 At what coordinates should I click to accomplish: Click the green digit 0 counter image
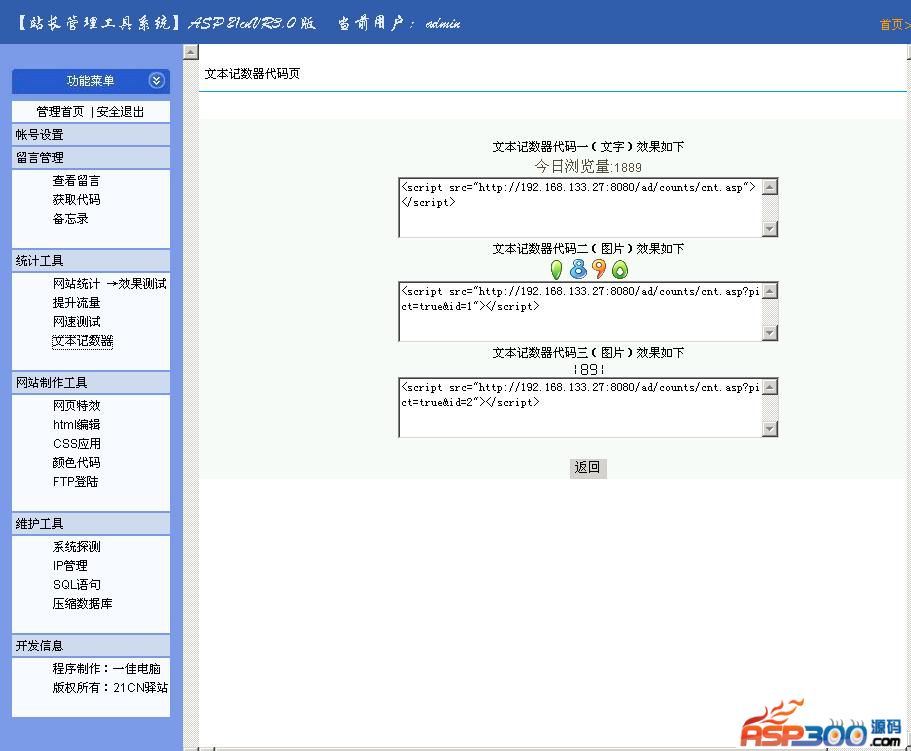620,270
